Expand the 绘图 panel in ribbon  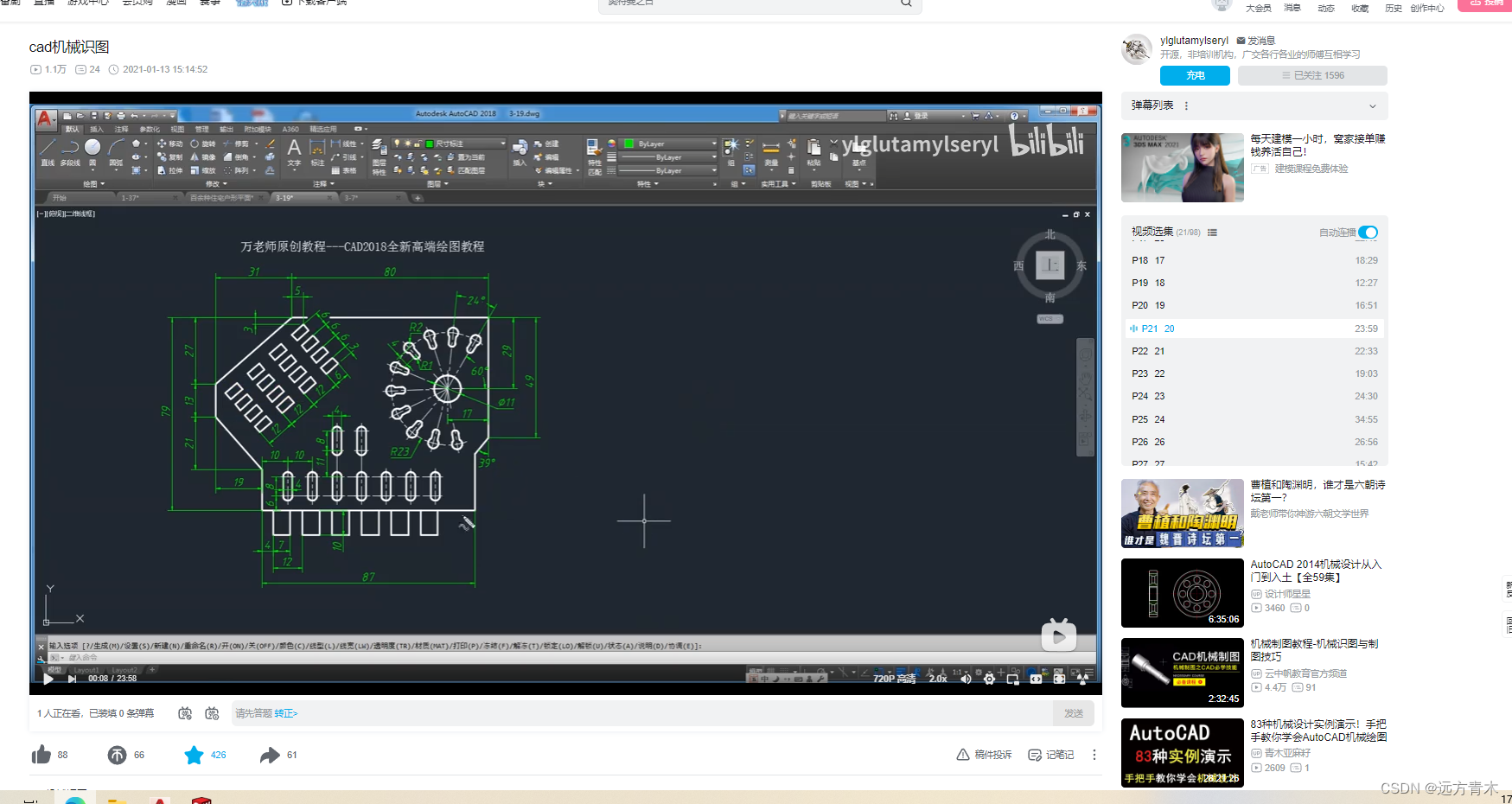(93, 184)
